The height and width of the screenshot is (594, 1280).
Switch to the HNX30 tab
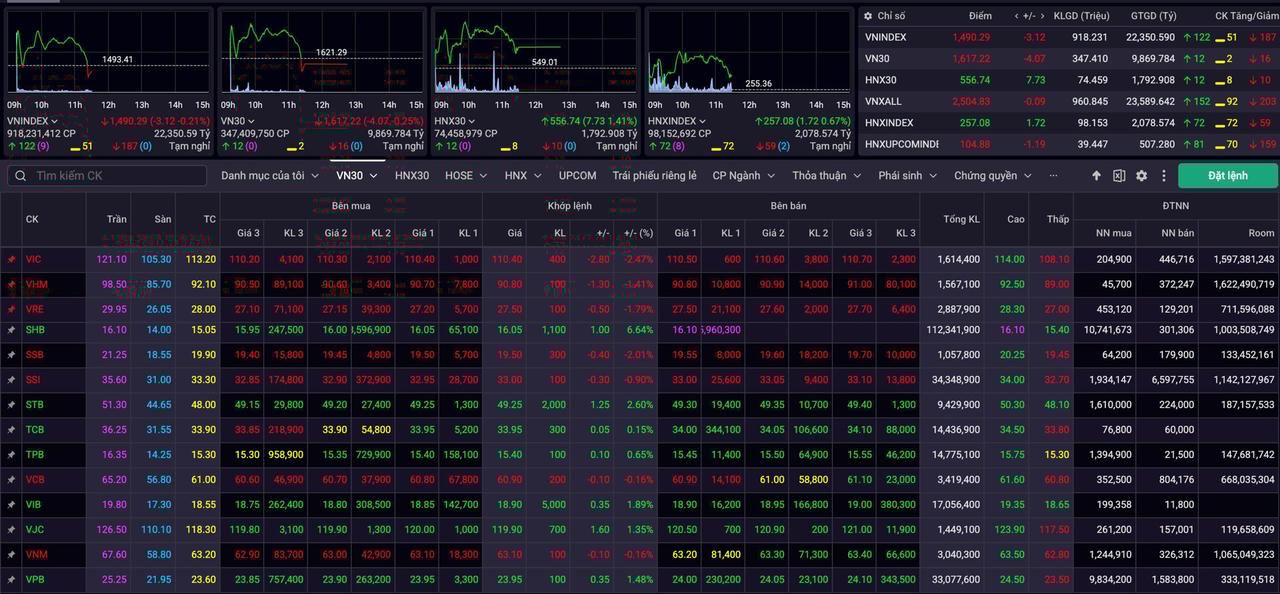pos(412,176)
